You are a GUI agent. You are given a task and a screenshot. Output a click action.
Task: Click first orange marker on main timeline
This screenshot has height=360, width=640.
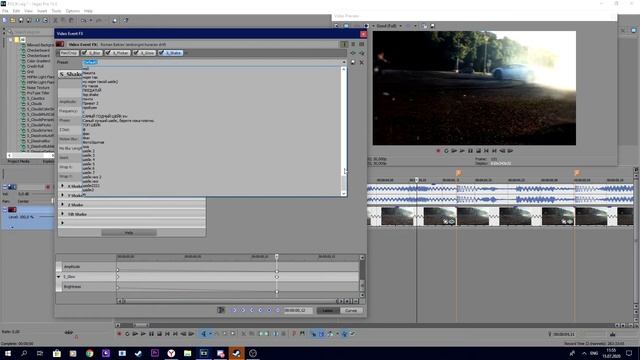458,173
